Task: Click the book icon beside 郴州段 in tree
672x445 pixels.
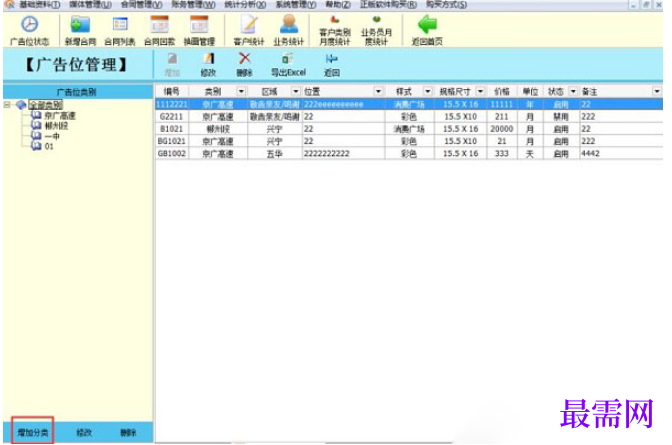Action: (x=36, y=126)
